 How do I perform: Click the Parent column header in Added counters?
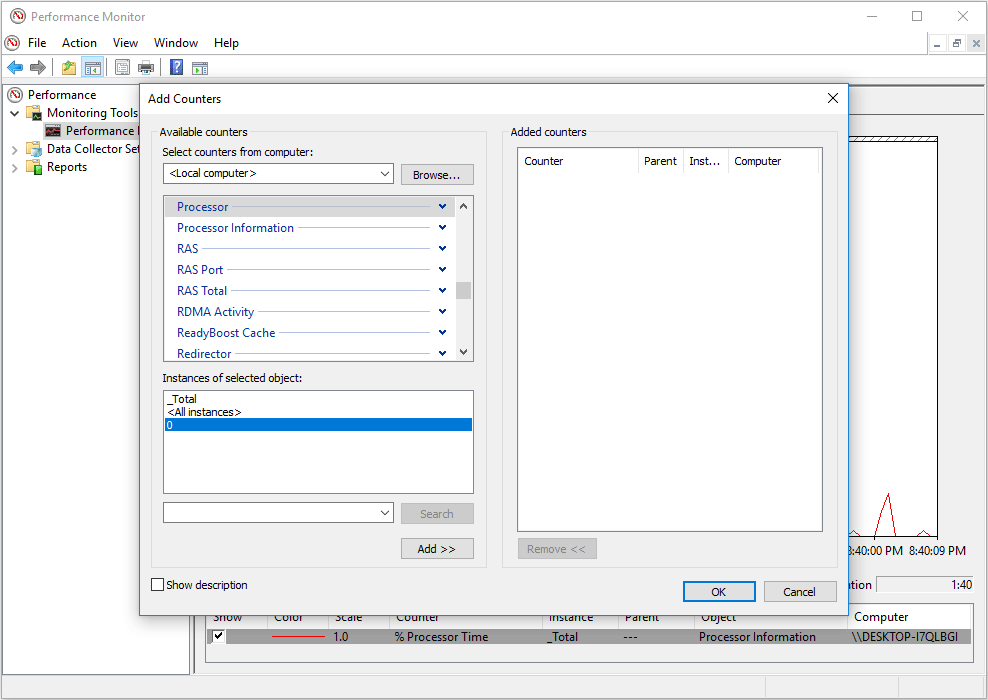pyautogui.click(x=660, y=161)
